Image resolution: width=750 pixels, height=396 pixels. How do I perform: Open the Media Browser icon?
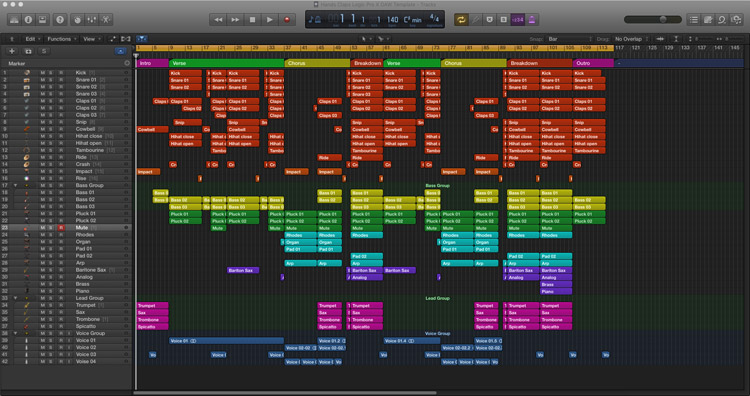tap(736, 20)
